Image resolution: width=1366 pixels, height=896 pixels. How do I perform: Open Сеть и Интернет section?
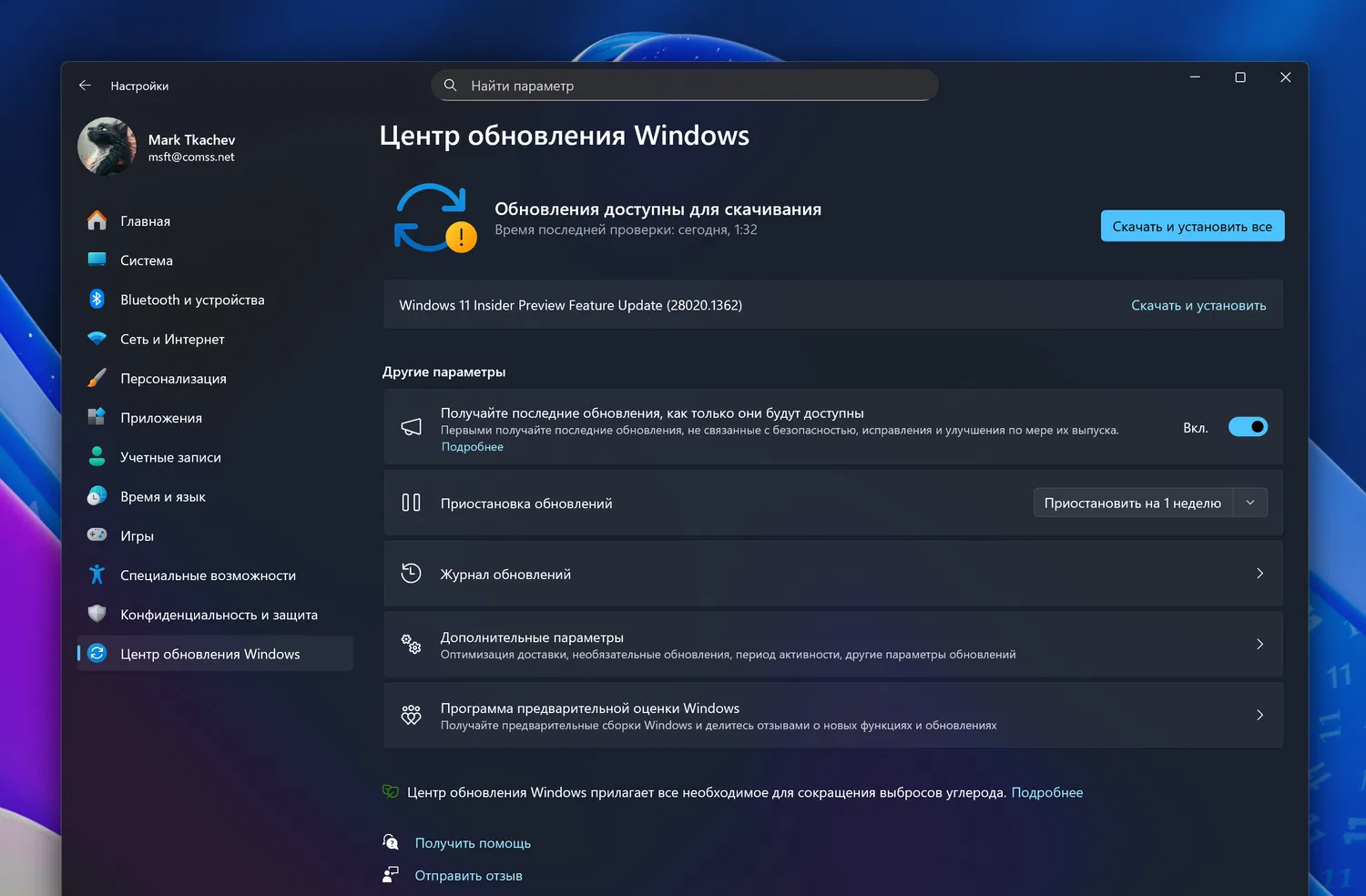point(172,339)
